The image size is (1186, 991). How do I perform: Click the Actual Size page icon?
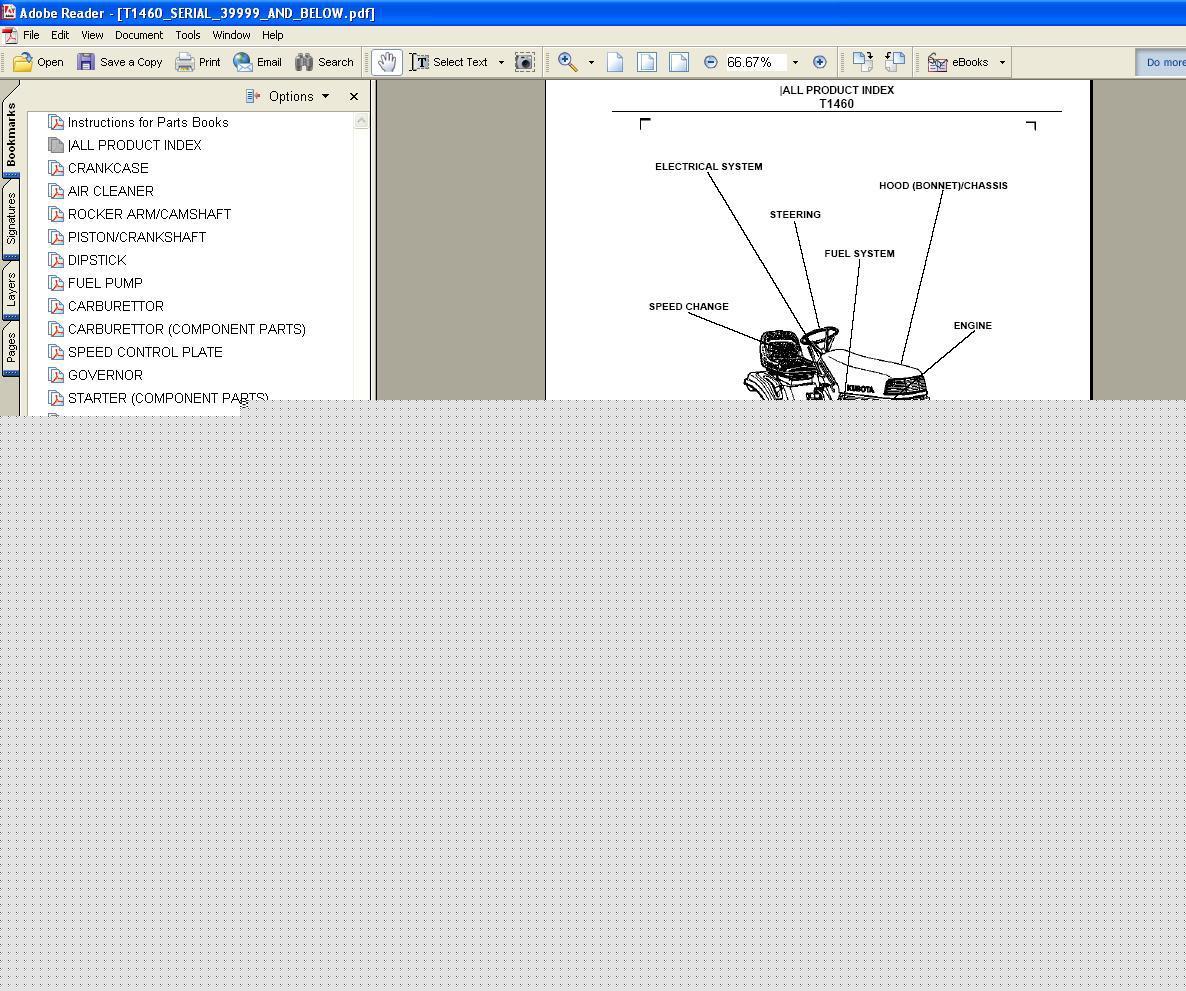[615, 62]
